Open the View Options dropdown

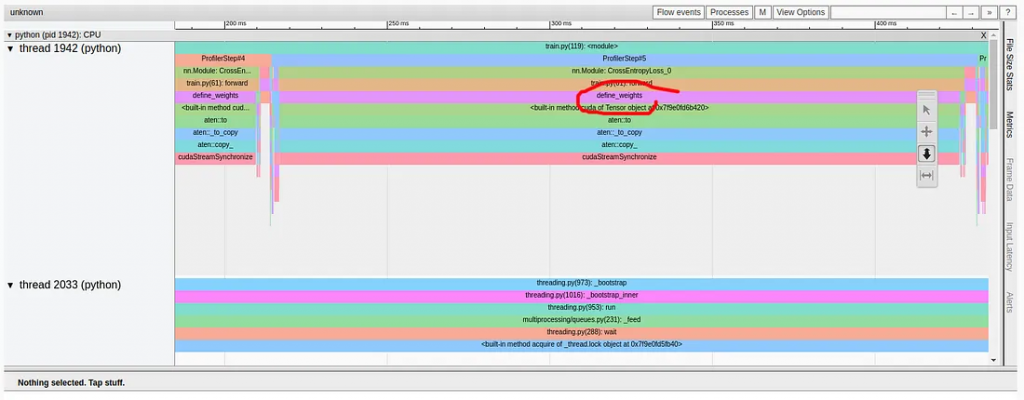click(800, 12)
